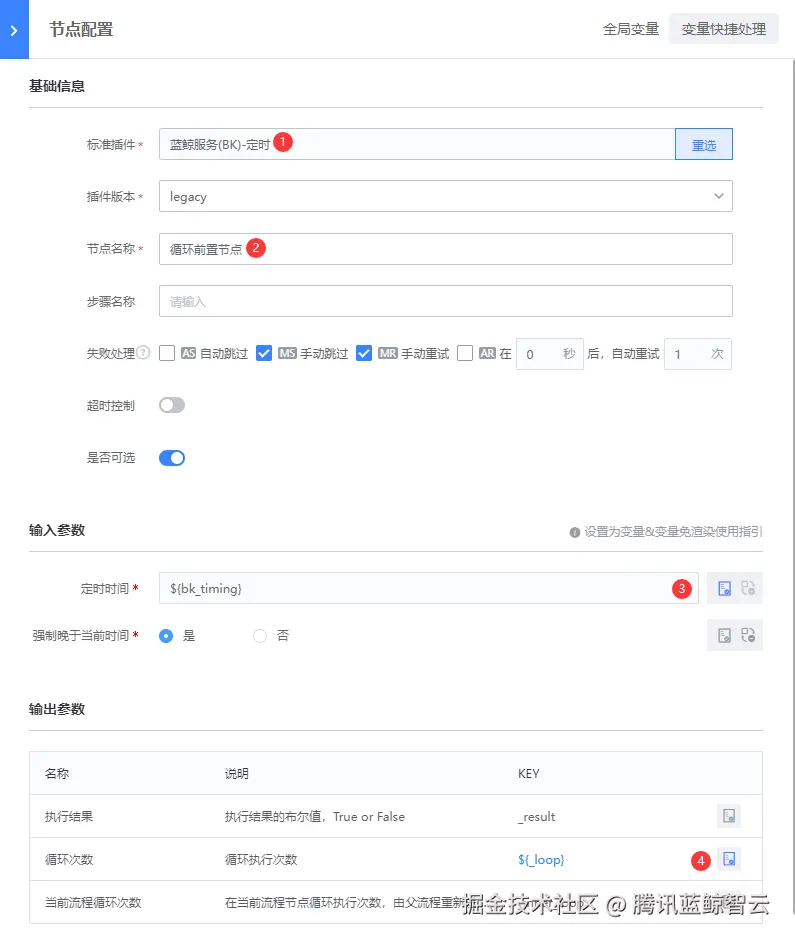This screenshot has width=795, height=942.
Task: Click the 当前流程循环次数 name cell
Action: click(x=93, y=902)
